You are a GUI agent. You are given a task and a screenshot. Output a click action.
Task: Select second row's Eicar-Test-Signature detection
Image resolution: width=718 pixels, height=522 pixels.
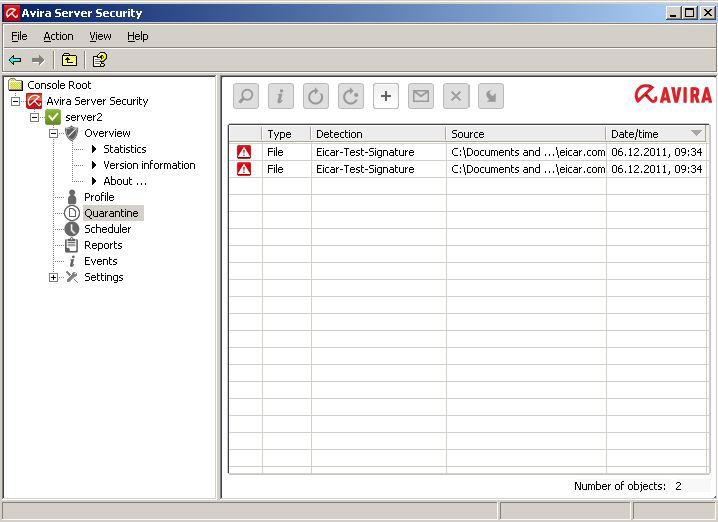coord(365,169)
